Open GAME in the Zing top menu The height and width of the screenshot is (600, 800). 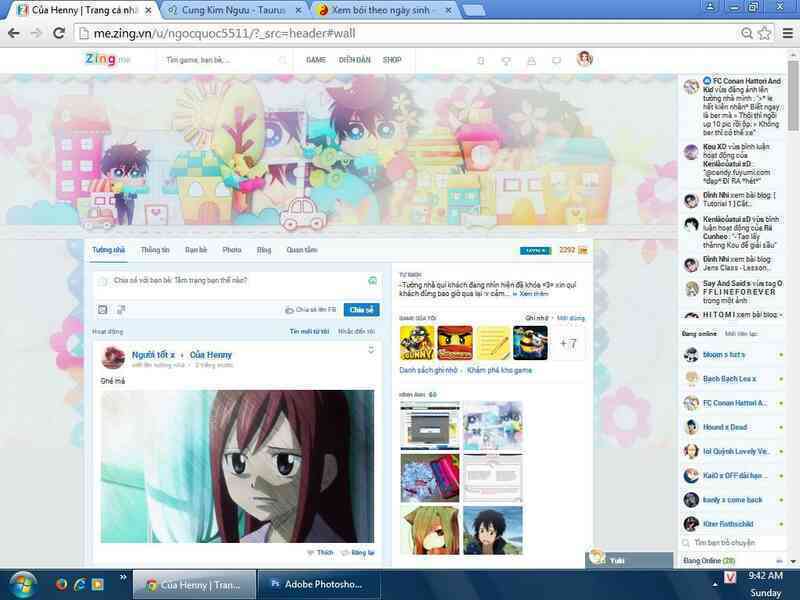tap(316, 60)
